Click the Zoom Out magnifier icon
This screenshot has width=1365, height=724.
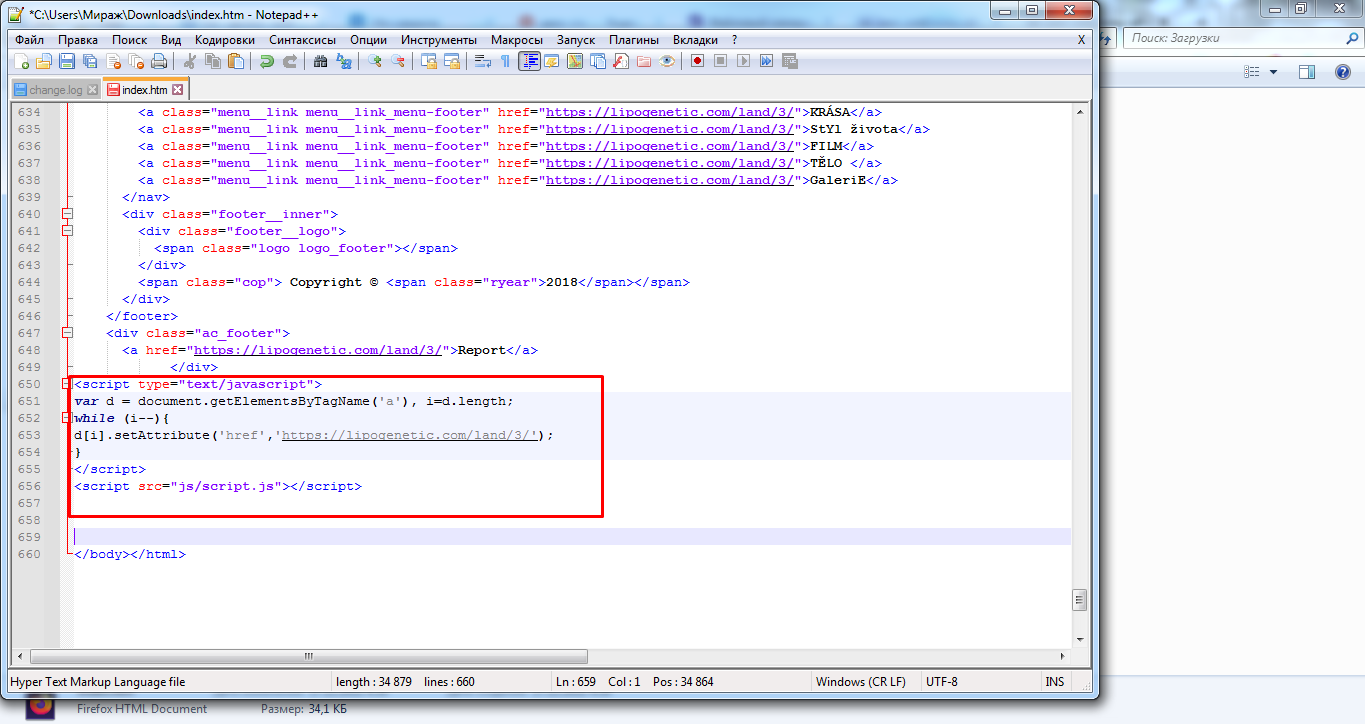(397, 61)
